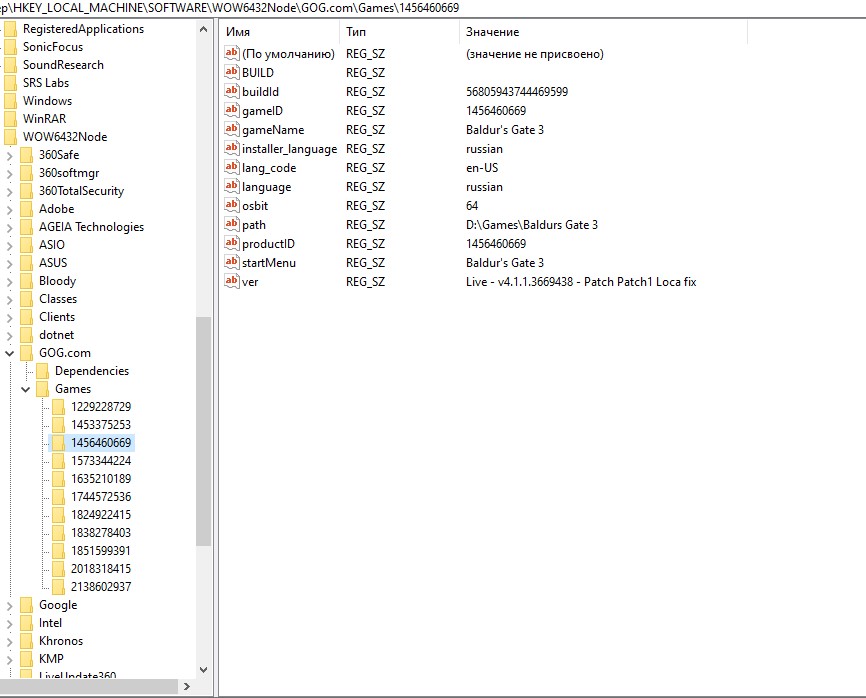Click the string icon beside buildId value
Screen dimensions: 866x698
[x=232, y=92]
